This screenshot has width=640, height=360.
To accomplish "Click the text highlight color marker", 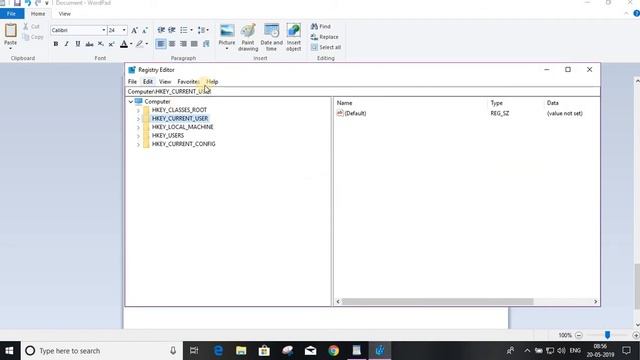I will pyautogui.click(x=140, y=44).
